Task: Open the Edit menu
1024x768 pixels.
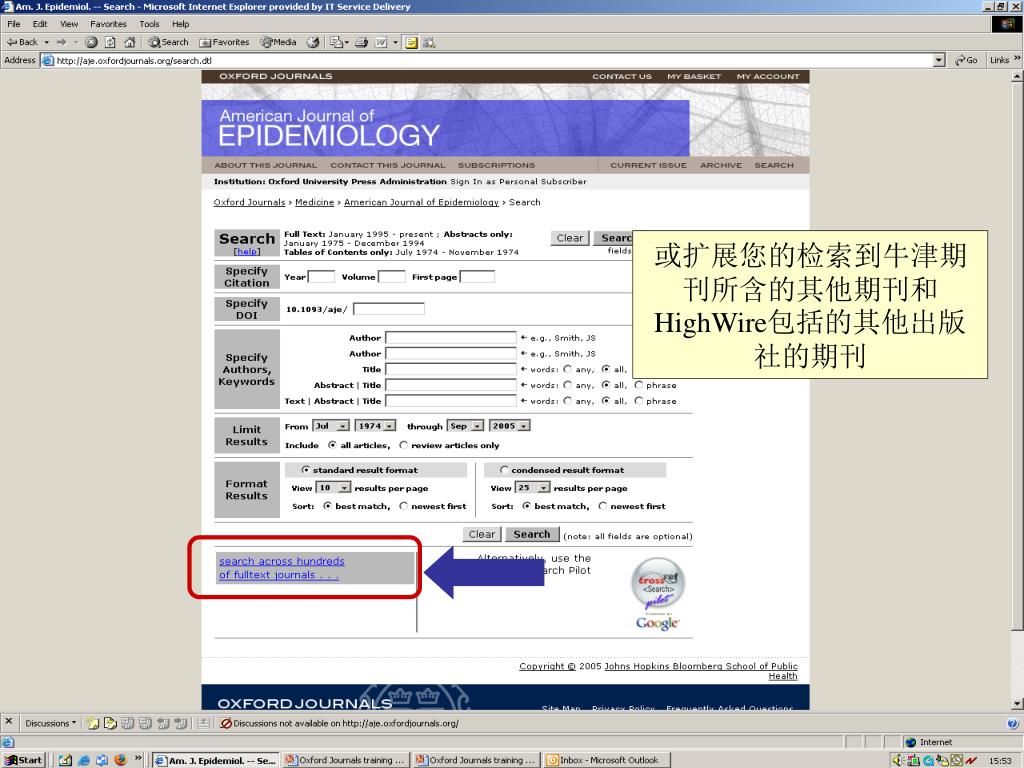Action: (x=40, y=24)
